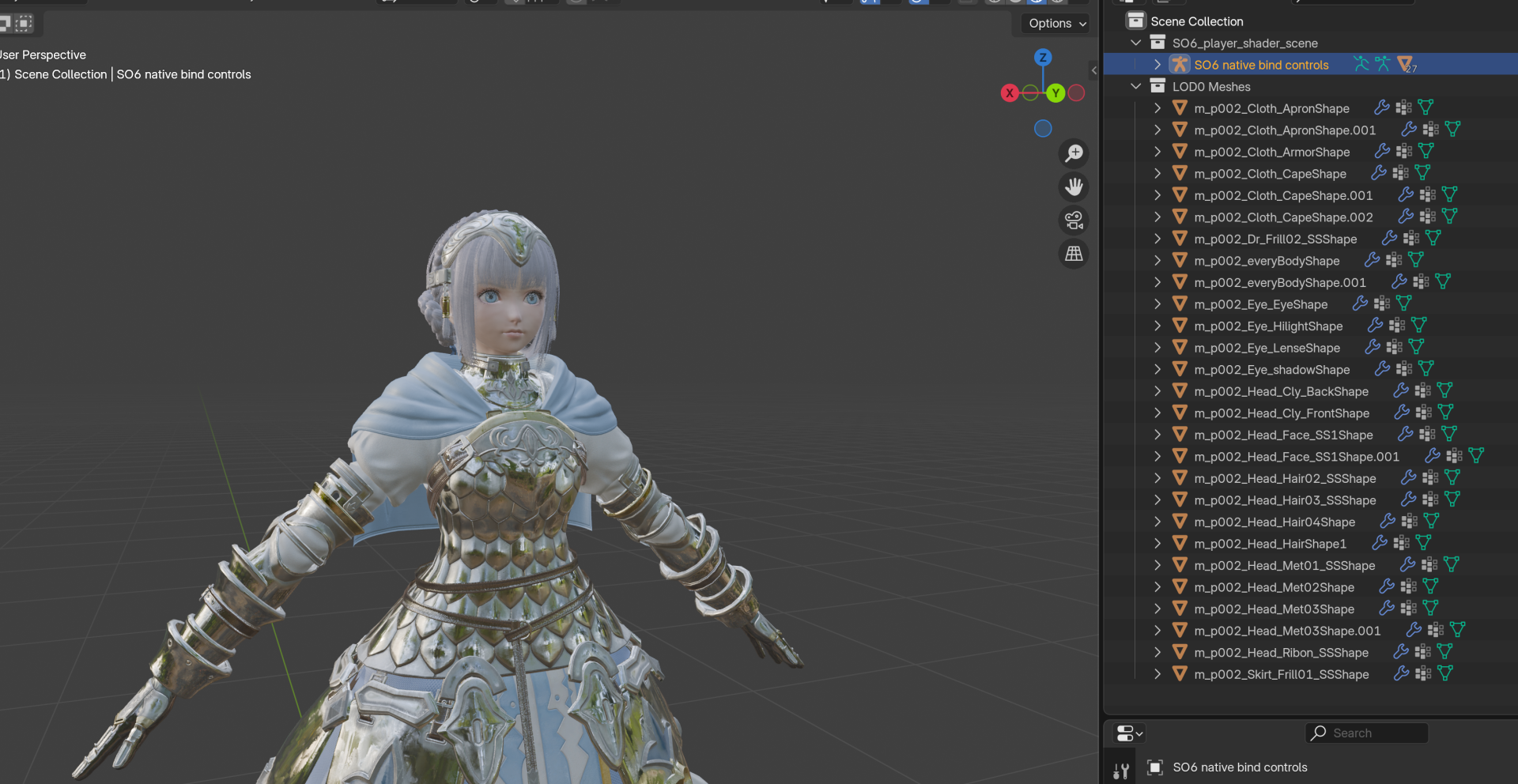The width and height of the screenshot is (1518, 784).
Task: Click the armature data icon in SO6 native bind controls row
Action: coord(1382,64)
